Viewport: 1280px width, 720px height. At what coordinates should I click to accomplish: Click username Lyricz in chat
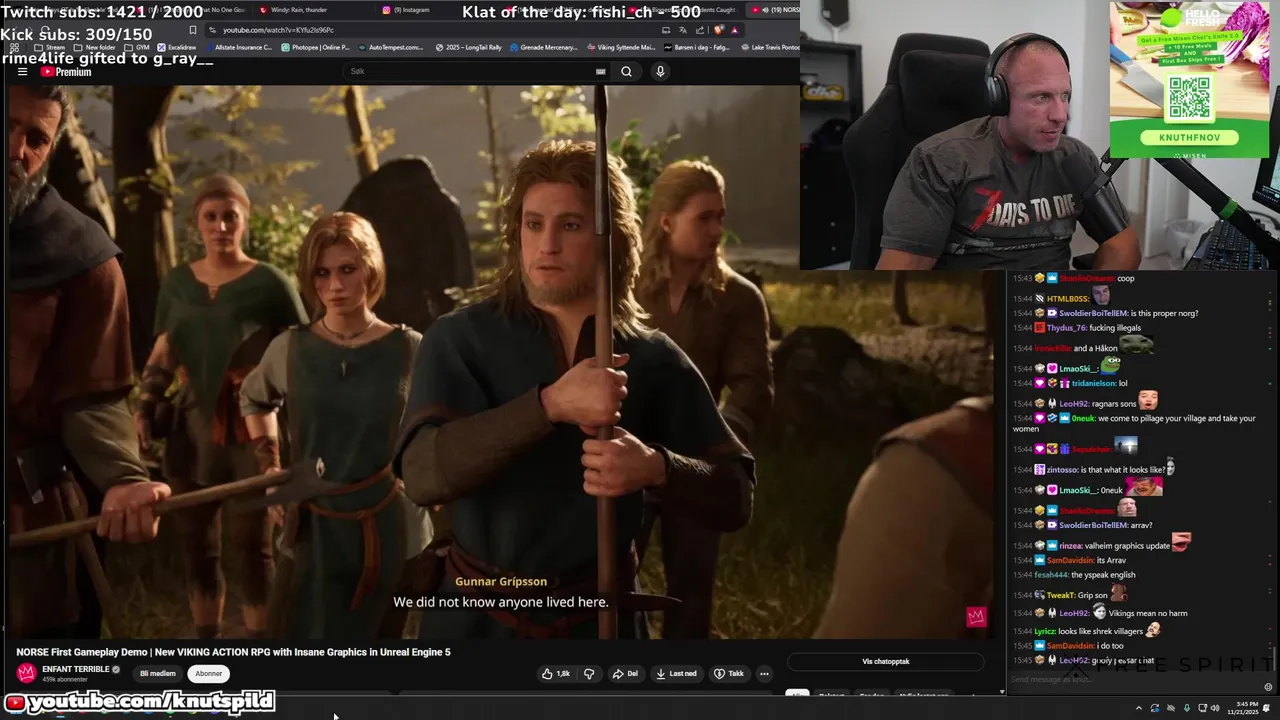point(1044,632)
